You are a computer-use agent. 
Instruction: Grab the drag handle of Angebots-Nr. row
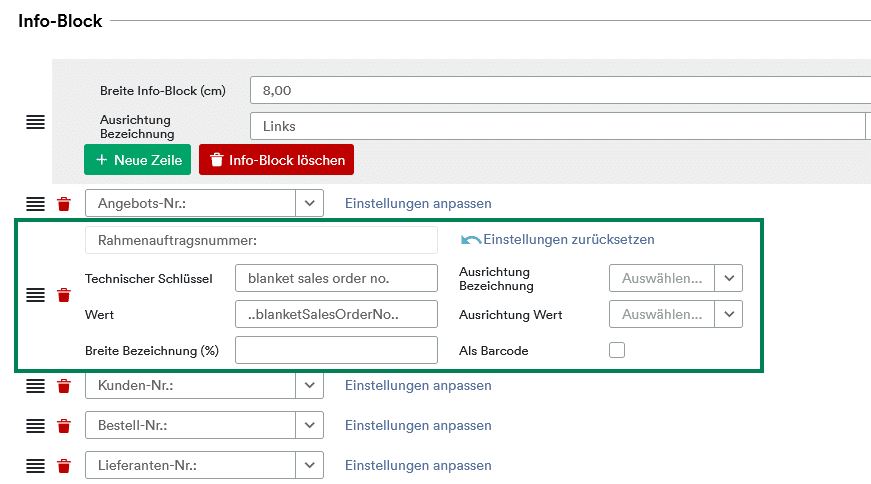36,204
